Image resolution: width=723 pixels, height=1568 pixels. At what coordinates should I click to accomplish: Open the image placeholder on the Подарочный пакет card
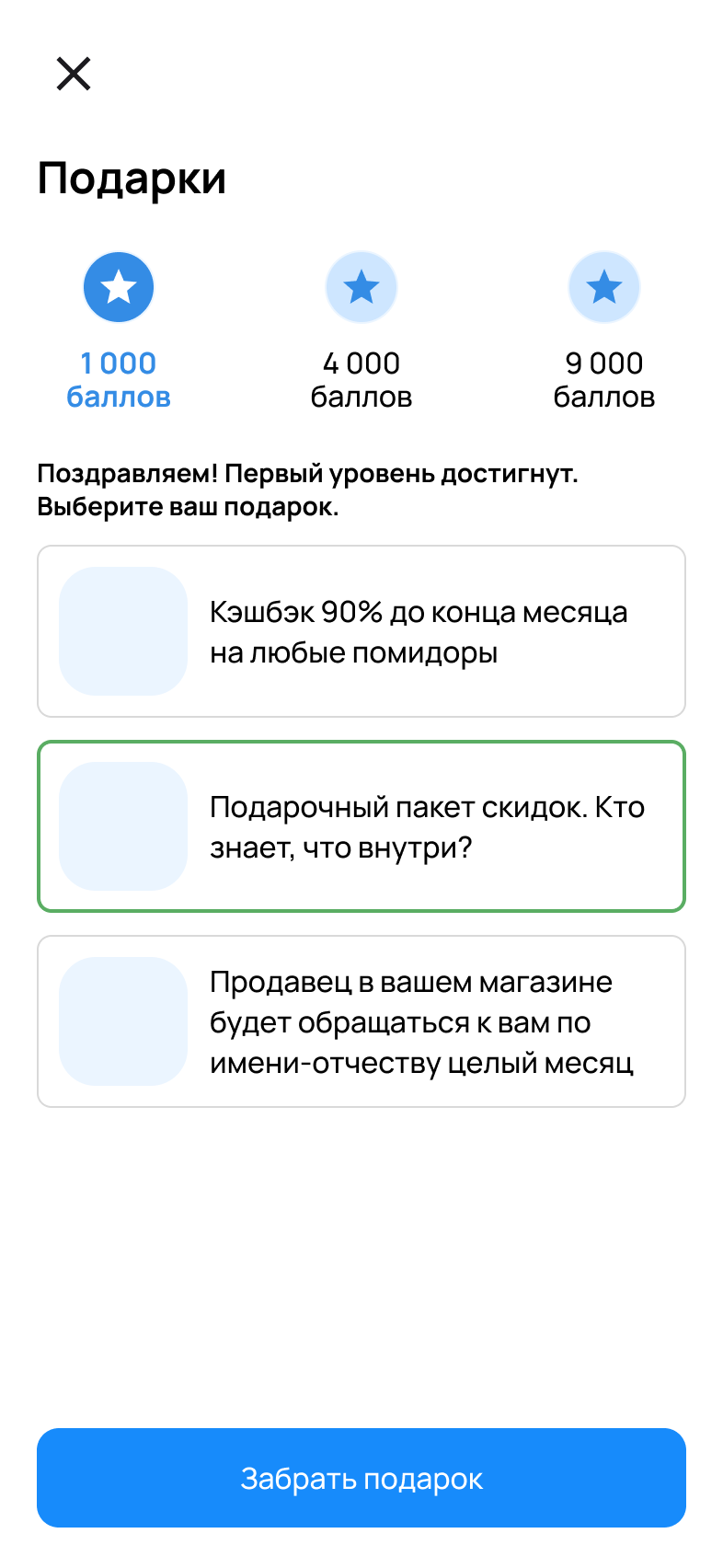(123, 826)
